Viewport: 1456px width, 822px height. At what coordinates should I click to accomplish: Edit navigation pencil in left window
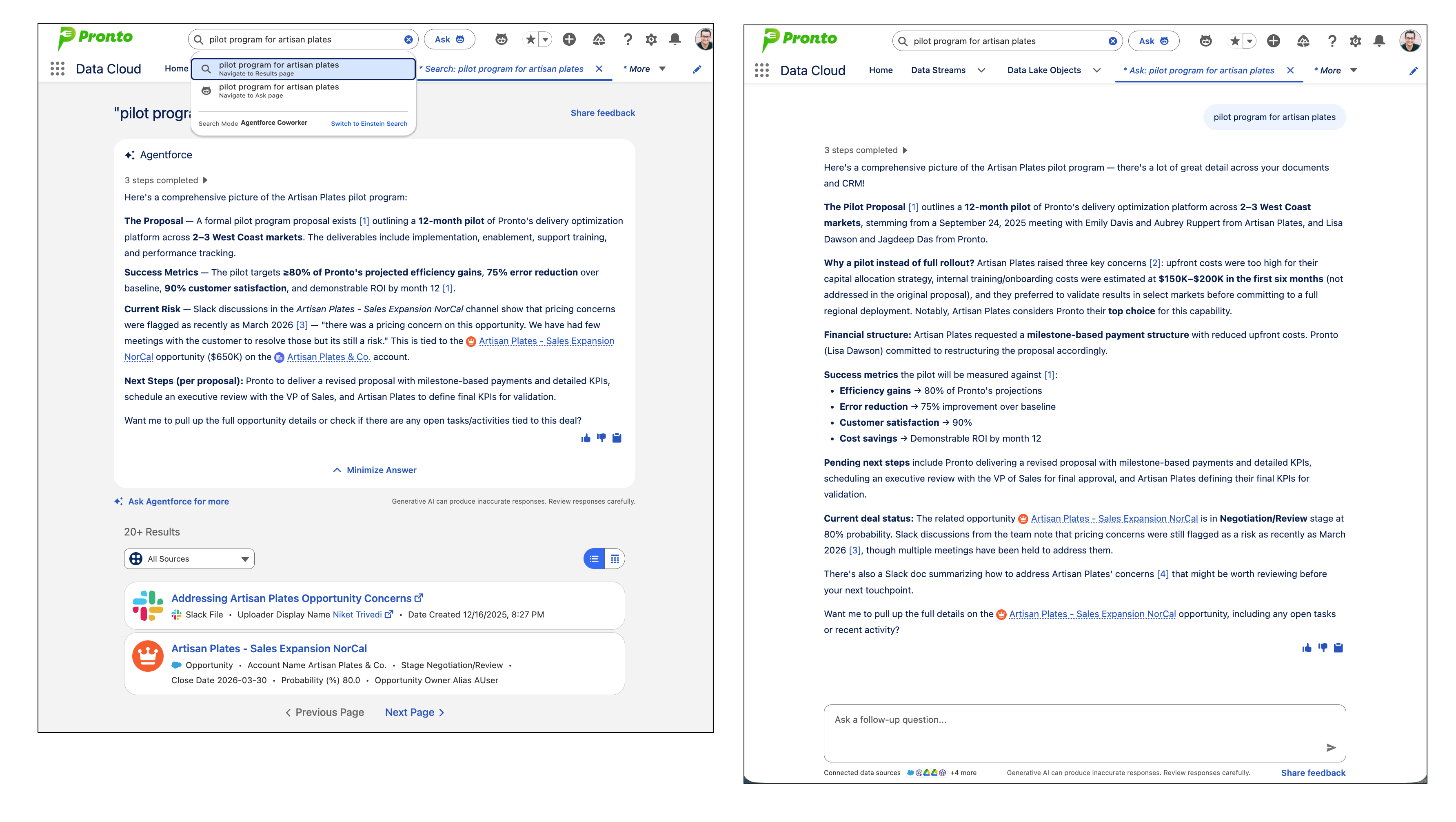tap(697, 69)
